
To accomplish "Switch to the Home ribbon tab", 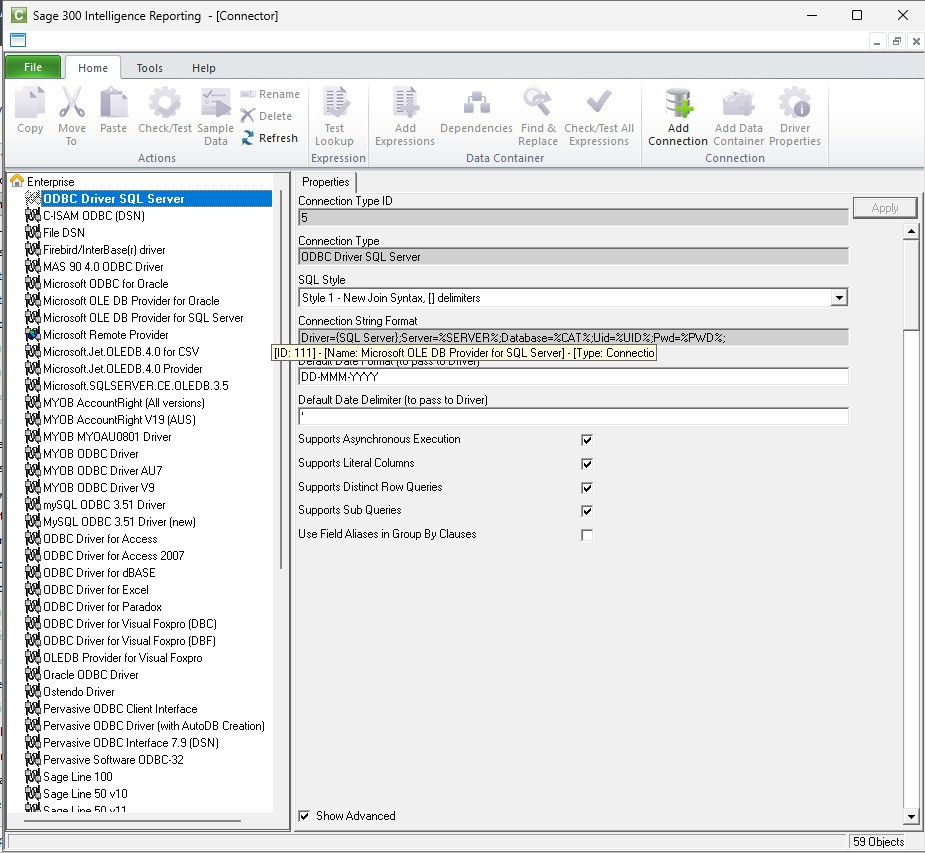I will [93, 68].
